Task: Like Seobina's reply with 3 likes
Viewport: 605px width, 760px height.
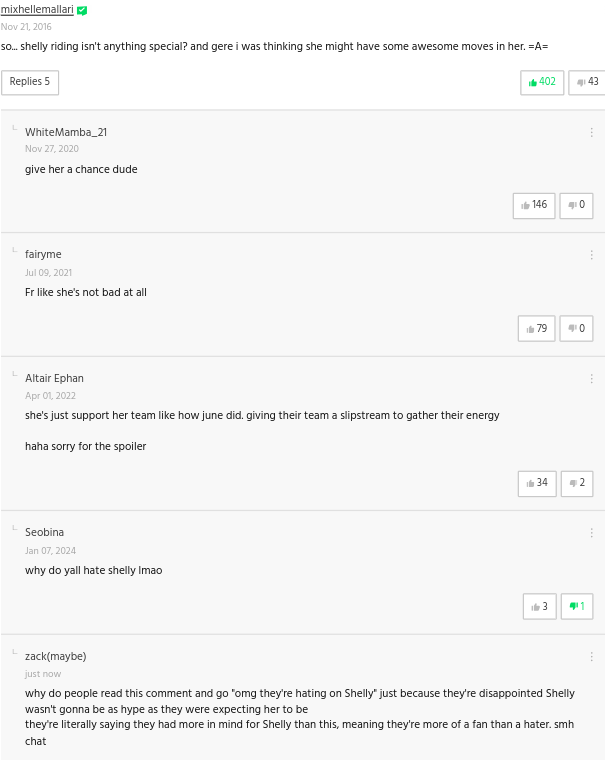Action: (540, 606)
